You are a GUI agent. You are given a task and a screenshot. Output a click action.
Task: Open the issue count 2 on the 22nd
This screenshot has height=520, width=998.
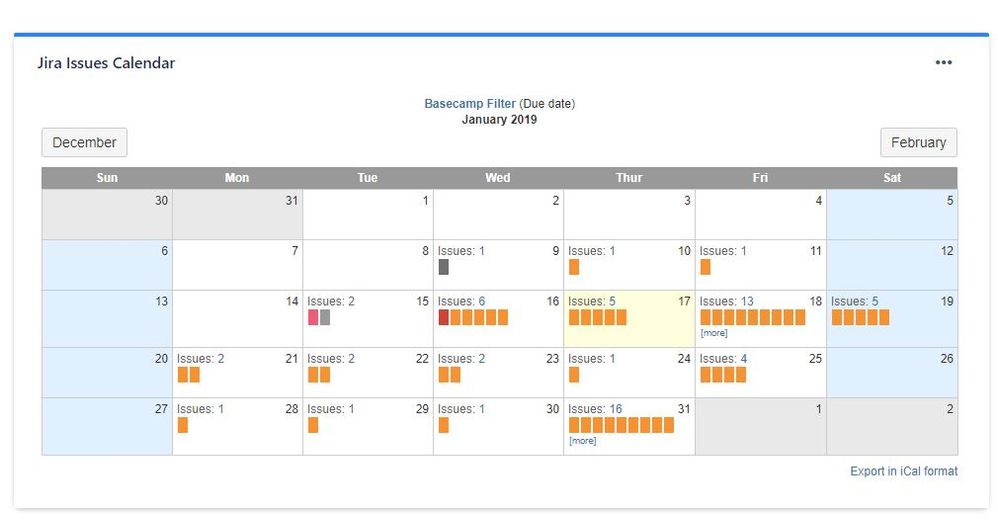pos(351,358)
